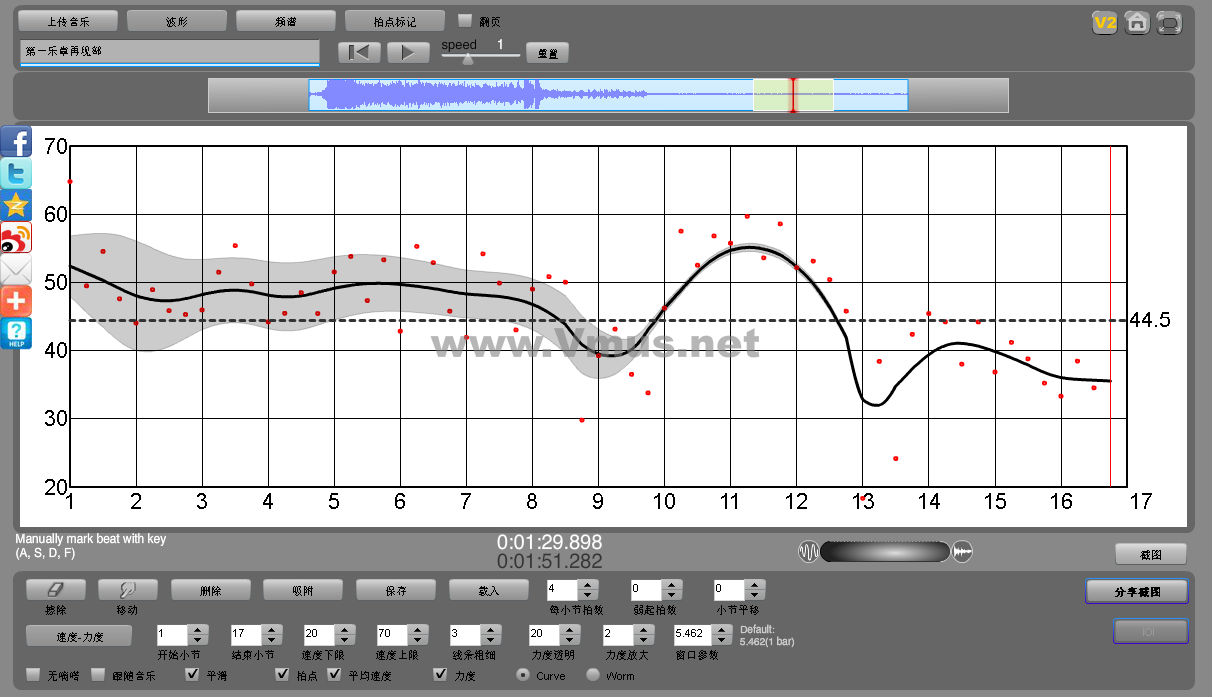Click the home icon at top right
The width and height of the screenshot is (1212, 697).
click(x=1136, y=22)
